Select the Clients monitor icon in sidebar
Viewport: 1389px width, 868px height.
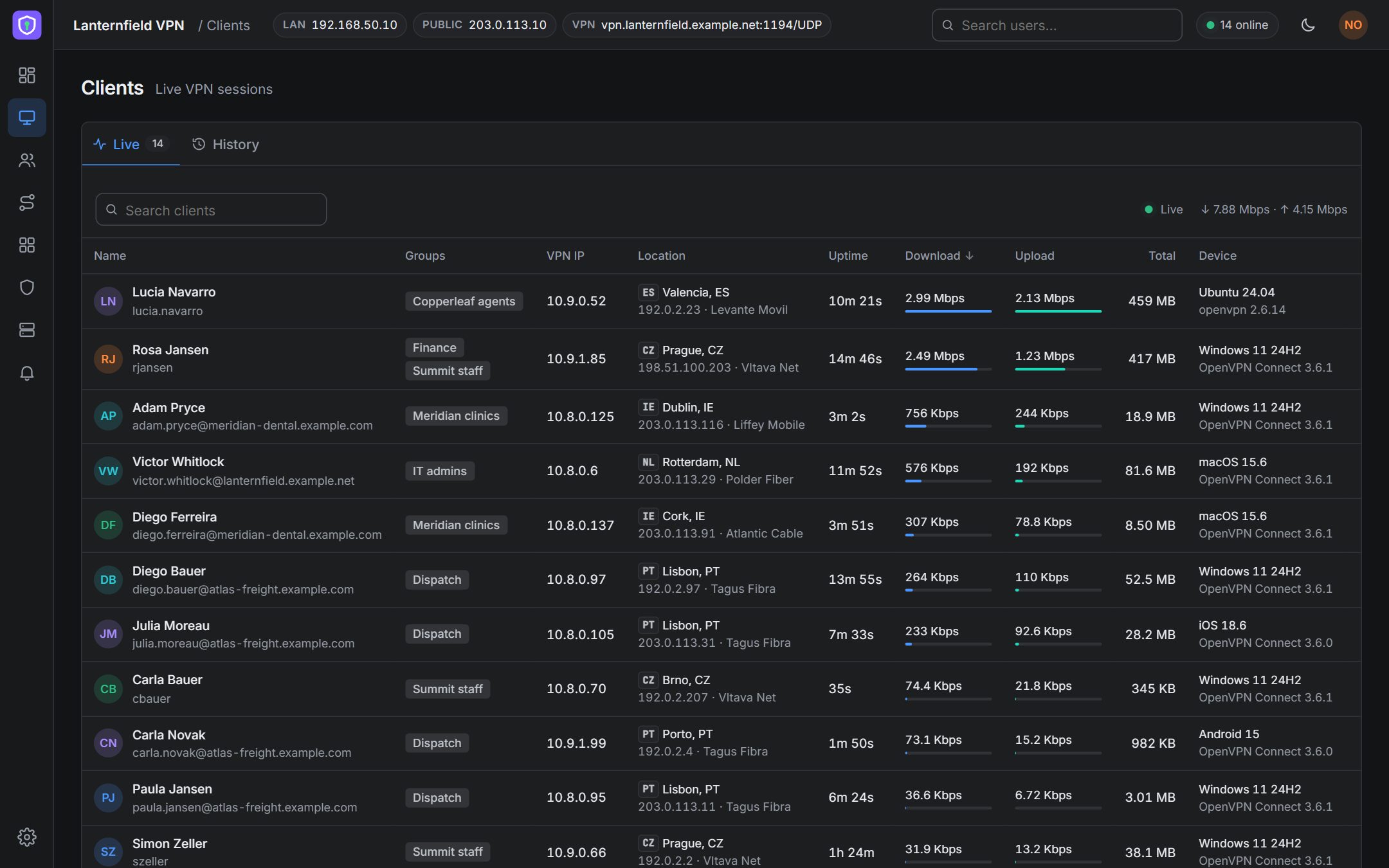[27, 118]
